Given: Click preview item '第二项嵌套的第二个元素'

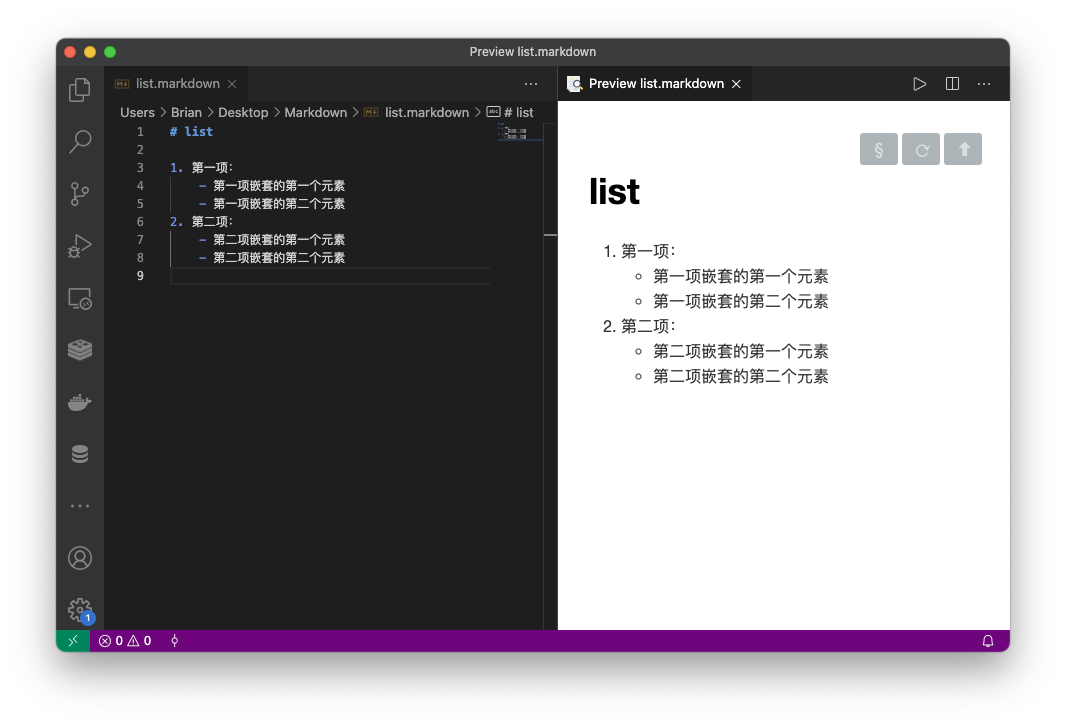Looking at the screenshot, I should pos(740,377).
